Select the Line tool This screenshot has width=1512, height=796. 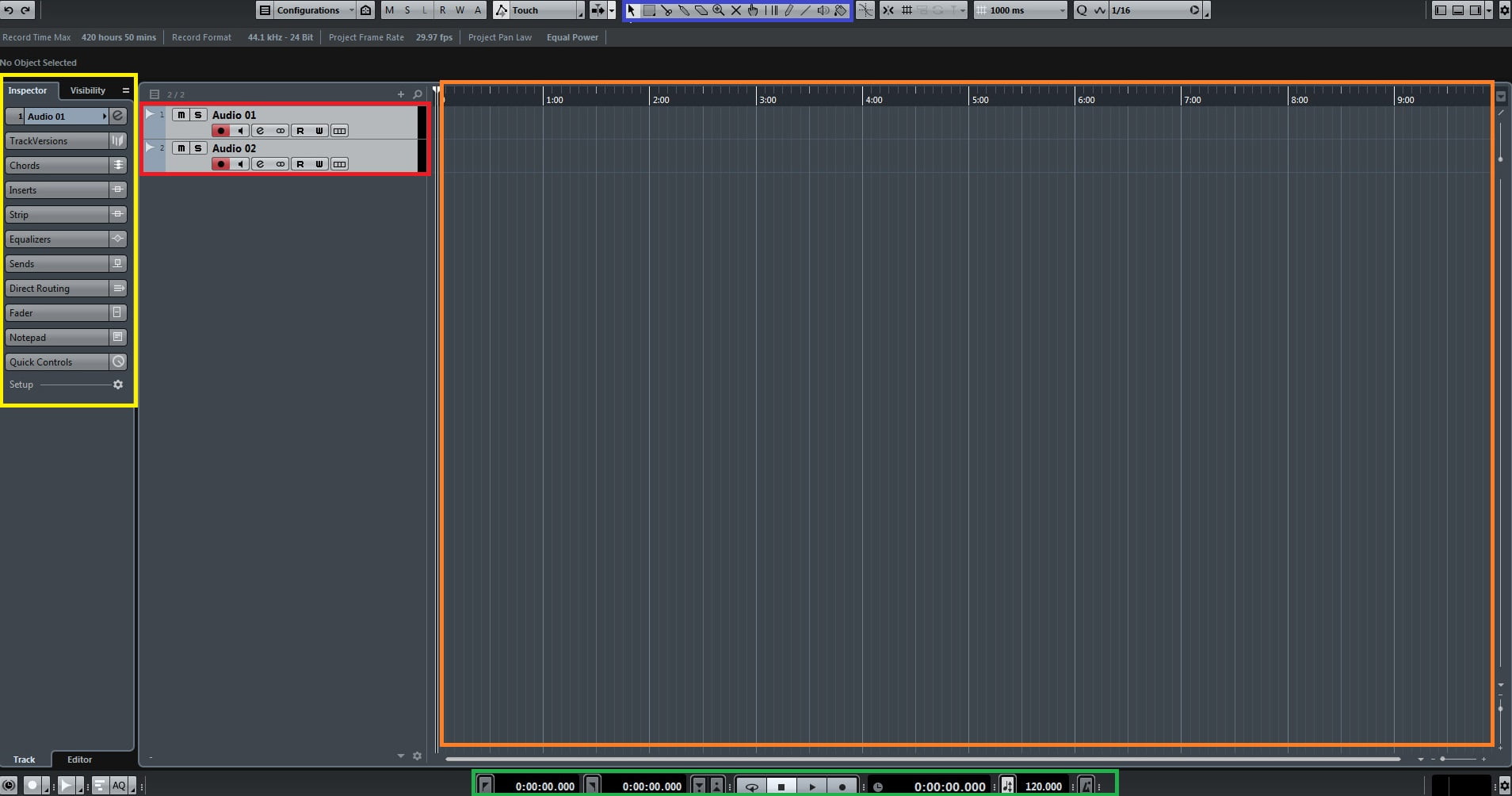coord(806,10)
